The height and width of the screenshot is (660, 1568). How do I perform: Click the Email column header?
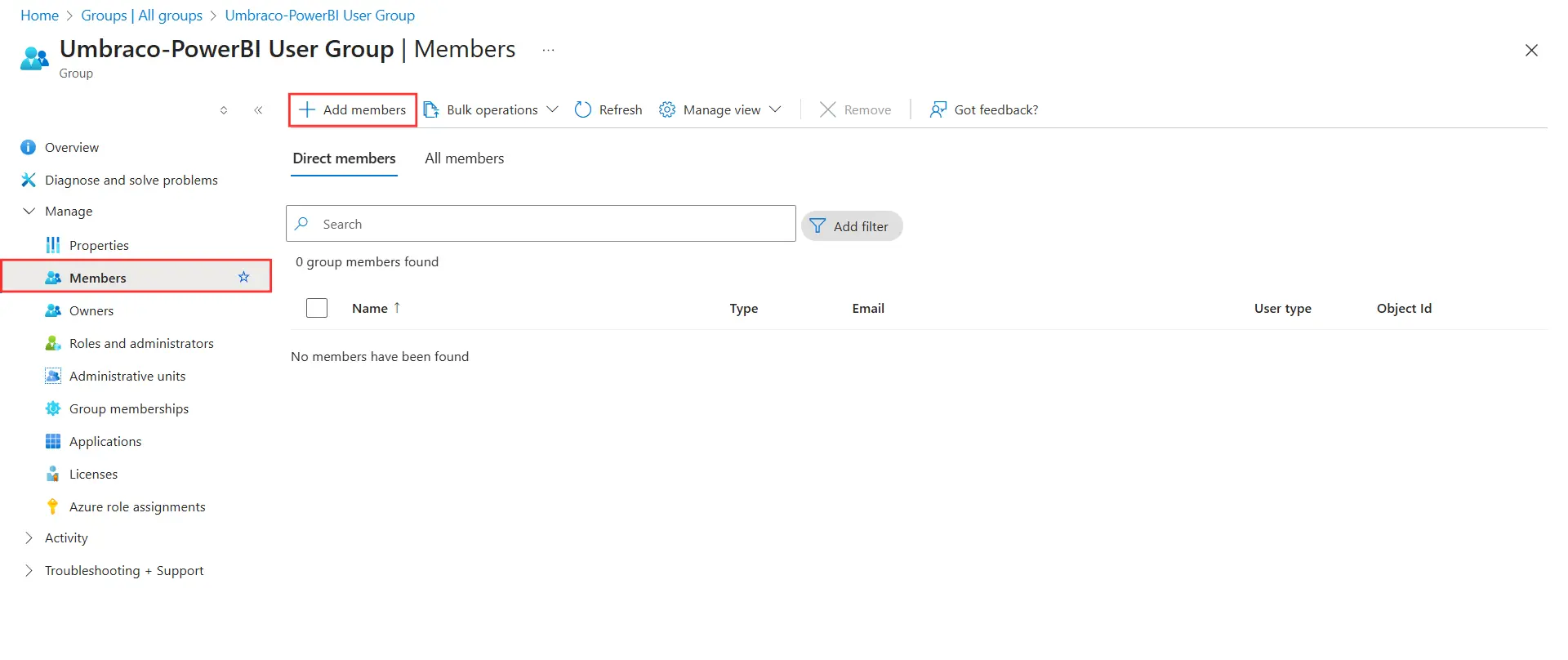point(868,308)
